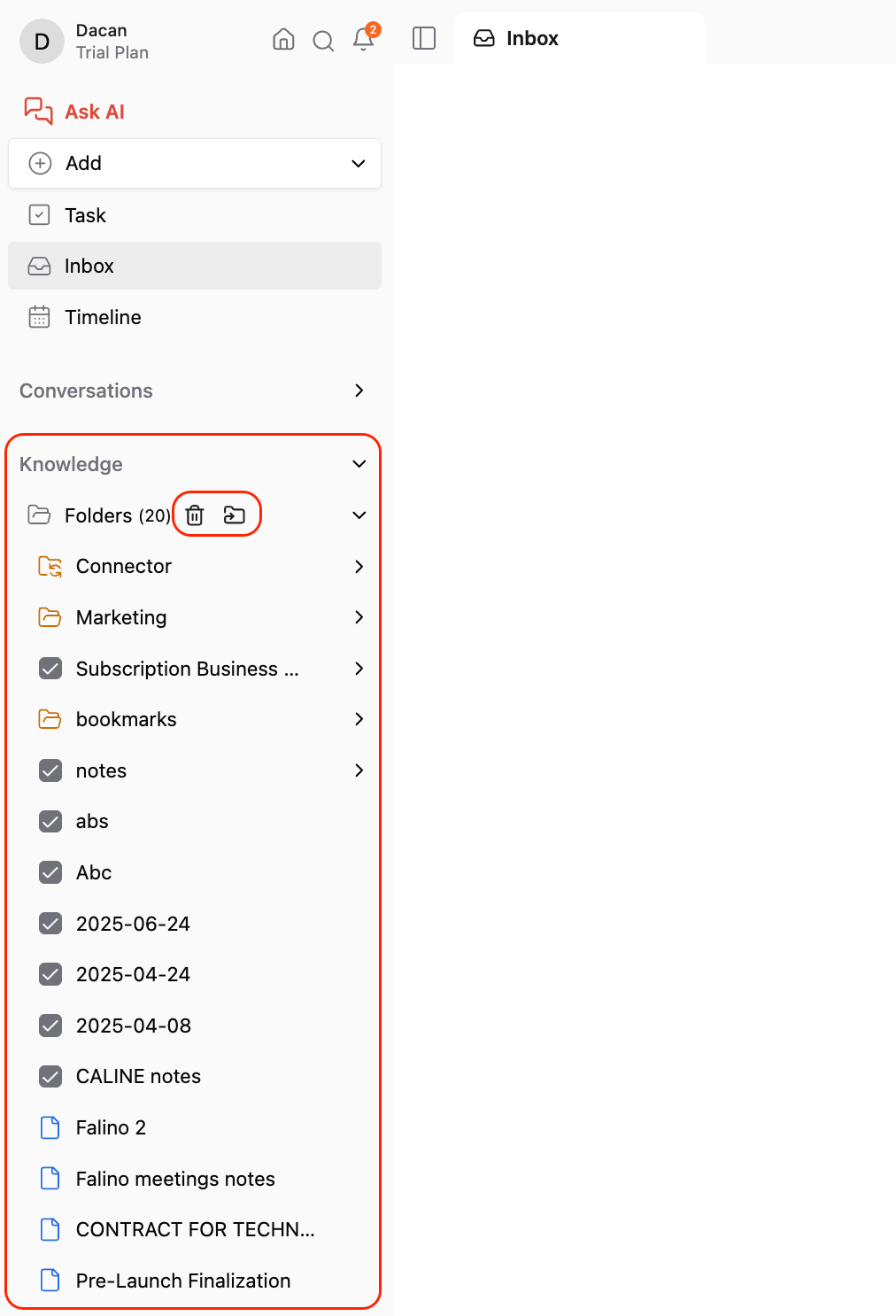Click the D profile avatar

point(42,42)
